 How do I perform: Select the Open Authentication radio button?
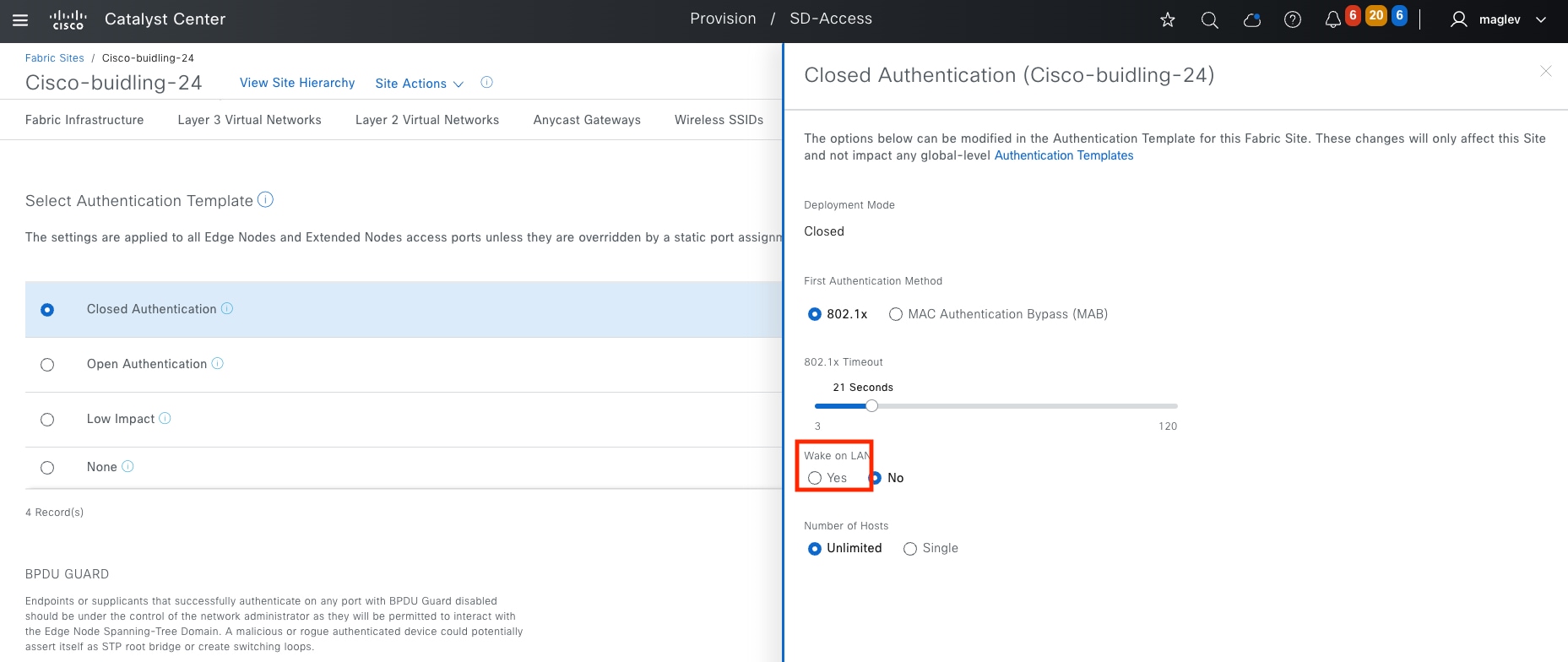click(47, 365)
